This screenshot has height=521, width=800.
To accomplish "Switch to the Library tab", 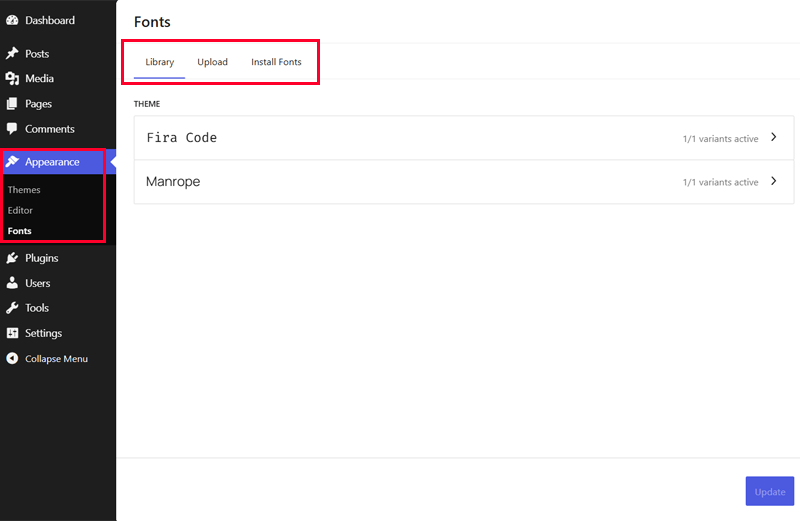I will pyautogui.click(x=160, y=62).
